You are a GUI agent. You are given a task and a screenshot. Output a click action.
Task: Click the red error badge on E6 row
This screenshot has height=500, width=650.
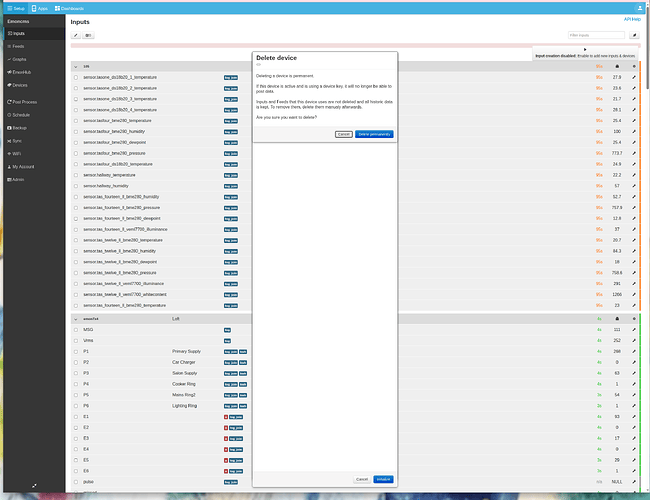(x=226, y=471)
